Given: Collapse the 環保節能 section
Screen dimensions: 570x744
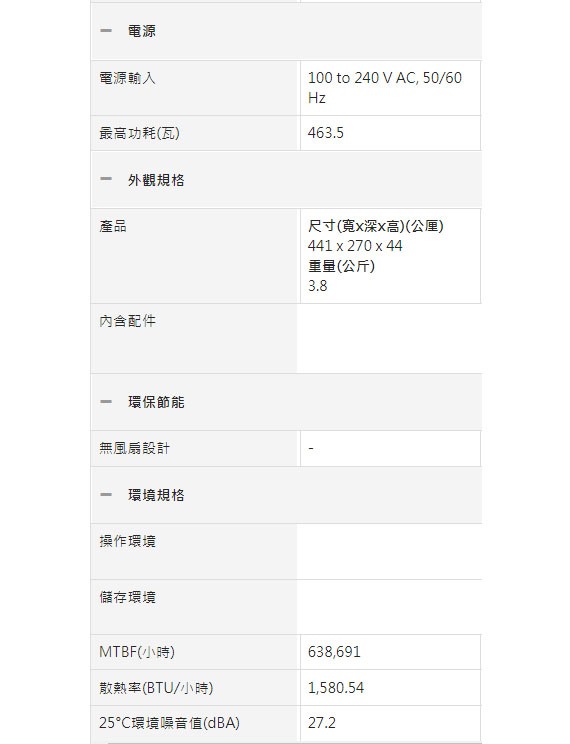Looking at the screenshot, I should [286, 402].
